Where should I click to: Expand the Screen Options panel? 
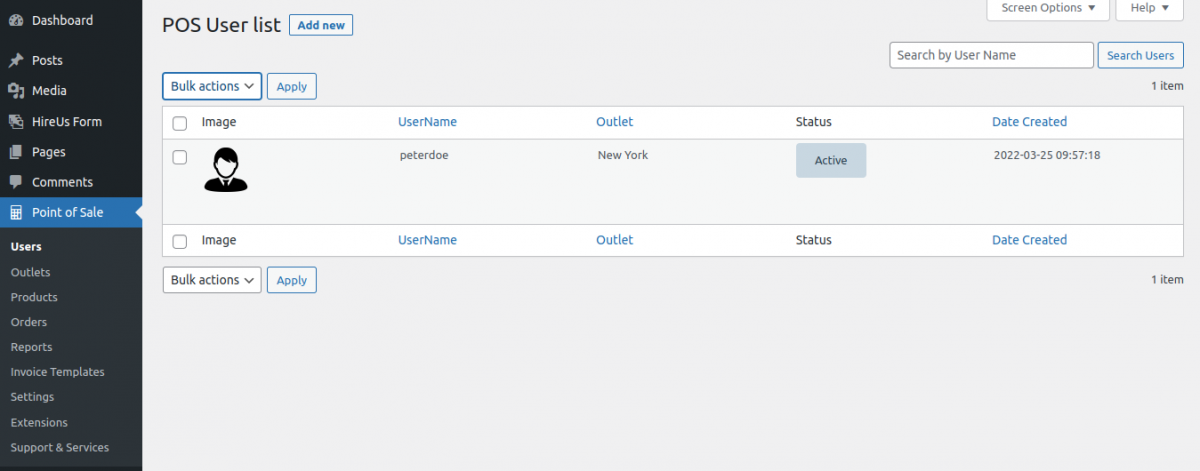[1048, 8]
